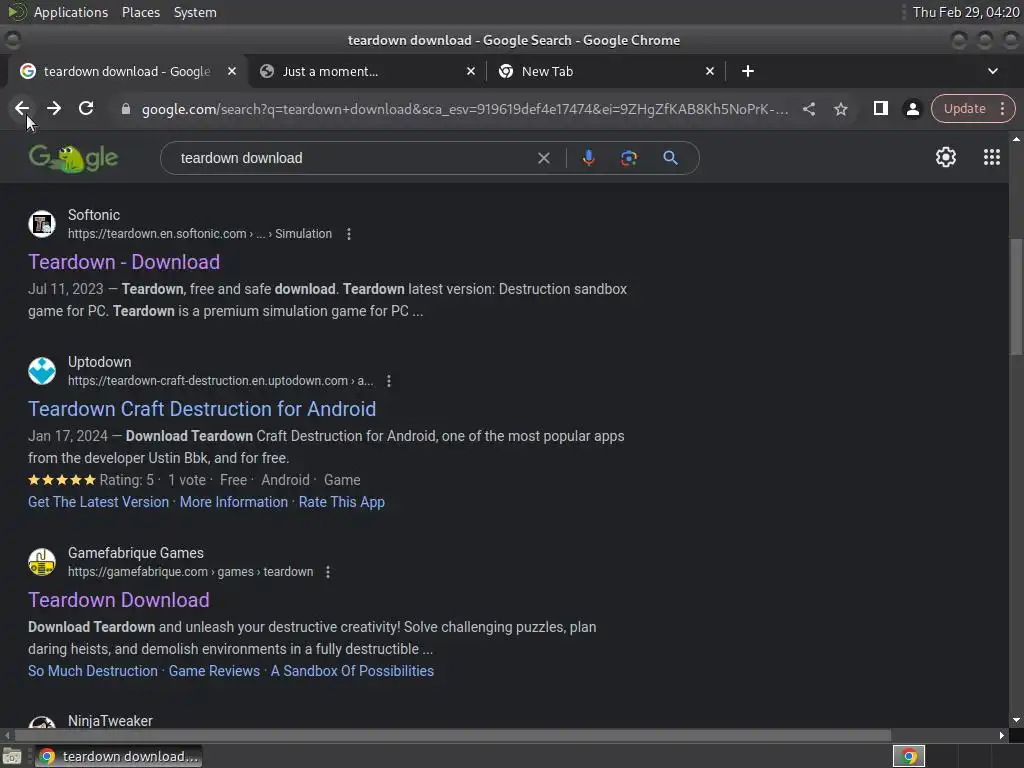Close the 'Just a moment...' tab
Viewport: 1024px width, 768px height.
click(x=471, y=71)
